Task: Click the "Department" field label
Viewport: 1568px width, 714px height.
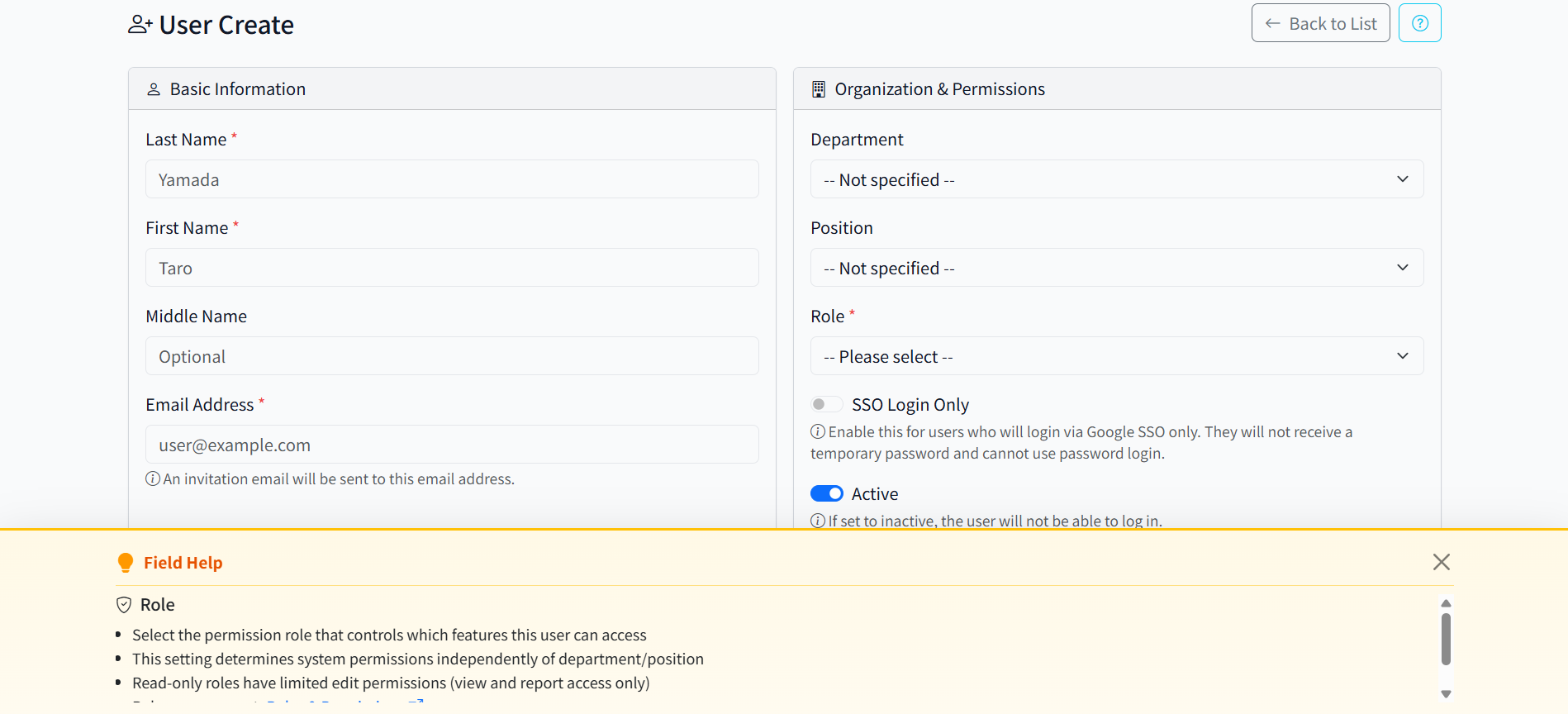Action: point(857,140)
